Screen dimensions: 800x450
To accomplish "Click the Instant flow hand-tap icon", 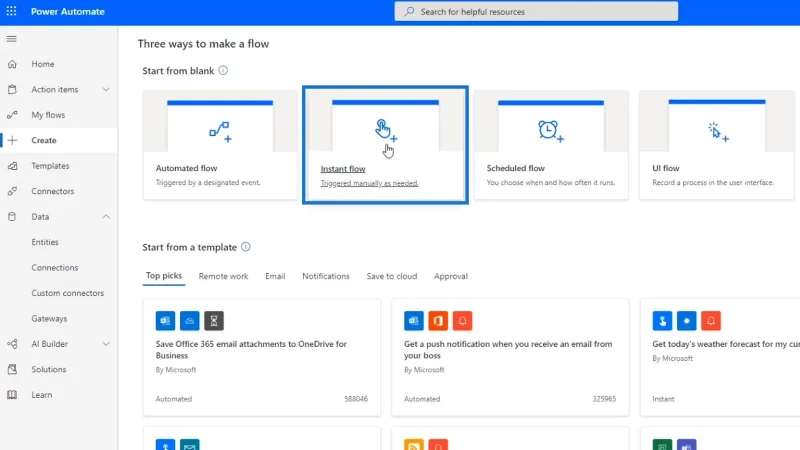I will tap(386, 130).
